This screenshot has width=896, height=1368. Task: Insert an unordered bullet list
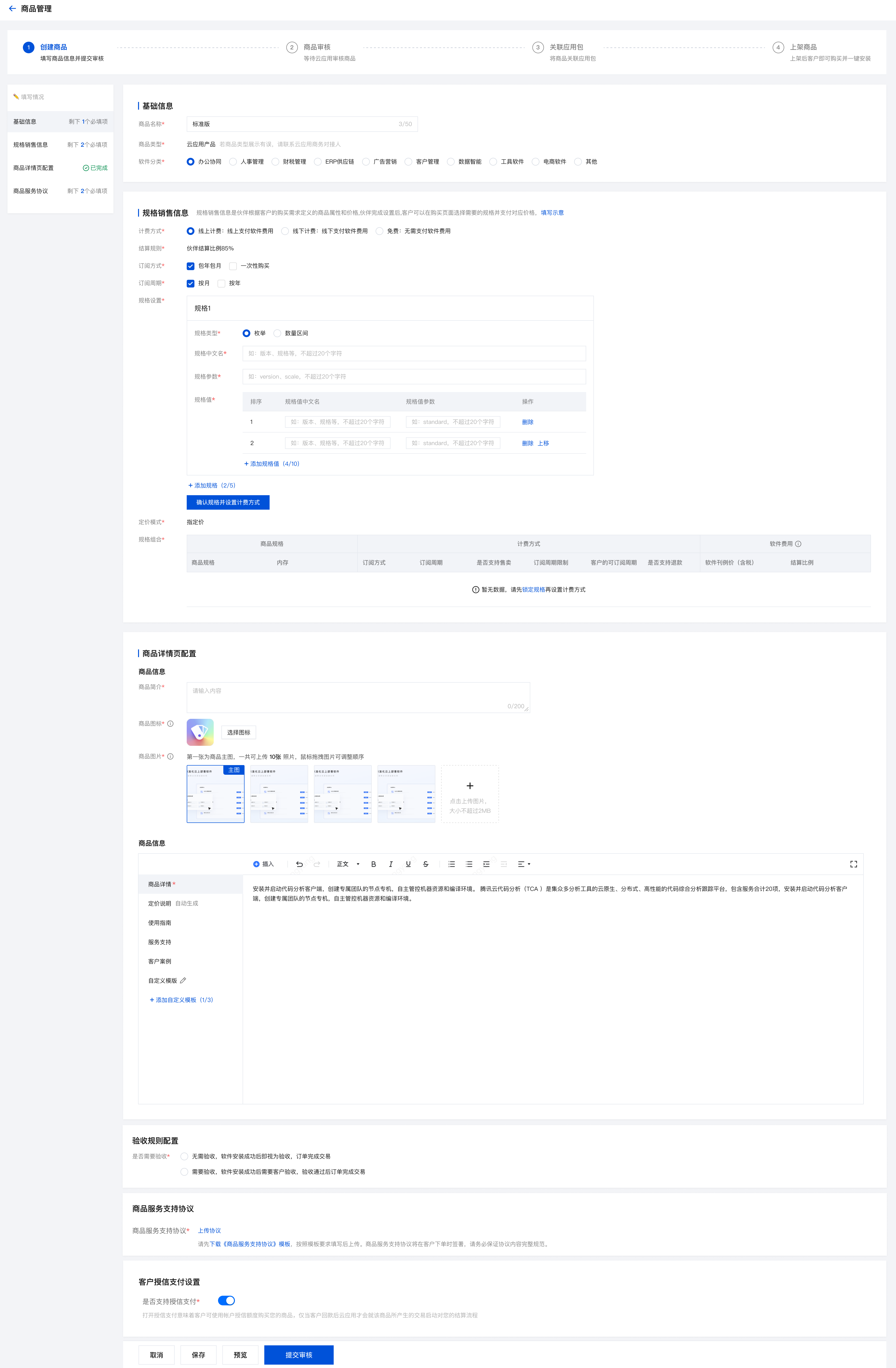click(x=469, y=864)
